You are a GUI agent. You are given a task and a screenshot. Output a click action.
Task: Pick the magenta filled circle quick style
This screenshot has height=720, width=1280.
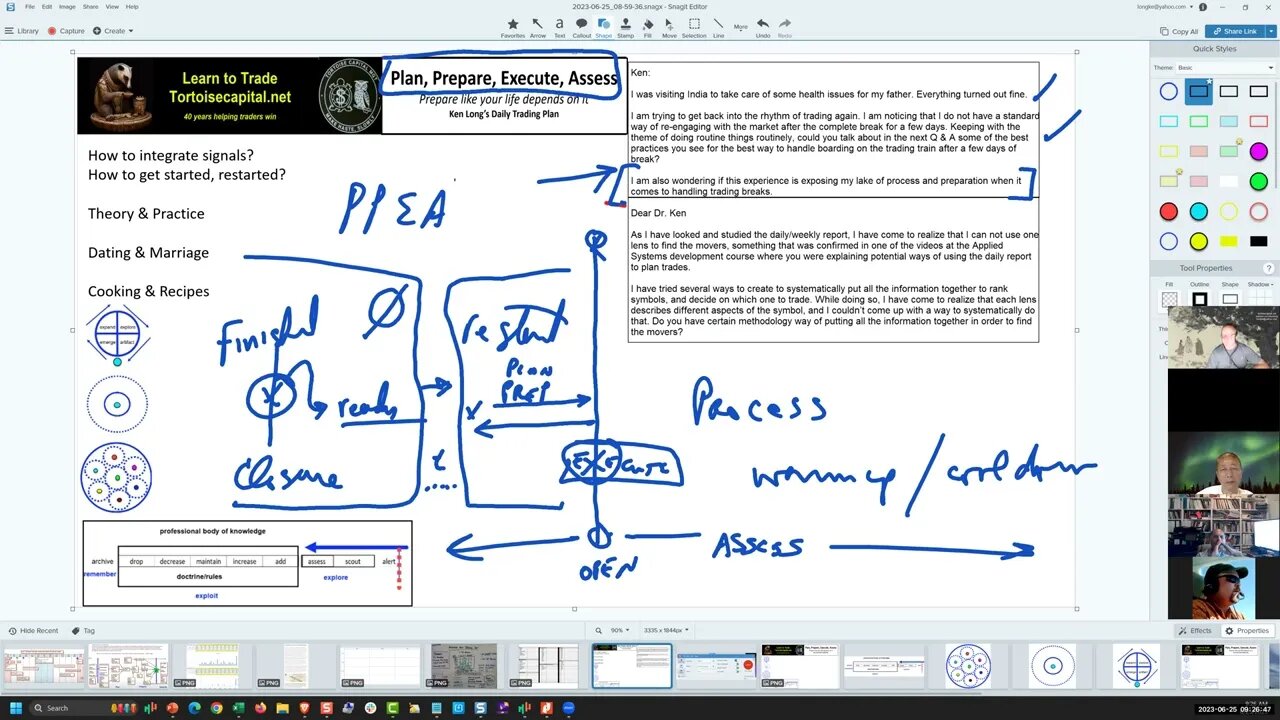1258,152
